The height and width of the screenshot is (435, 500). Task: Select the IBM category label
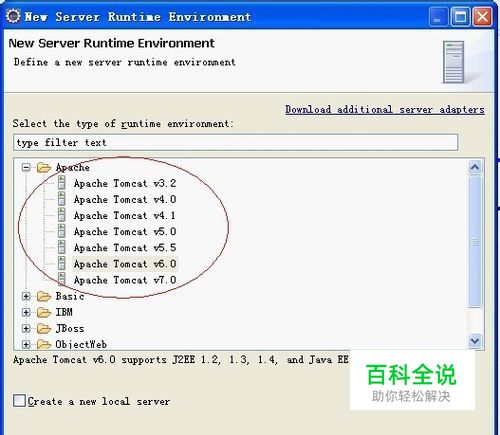pyautogui.click(x=64, y=312)
